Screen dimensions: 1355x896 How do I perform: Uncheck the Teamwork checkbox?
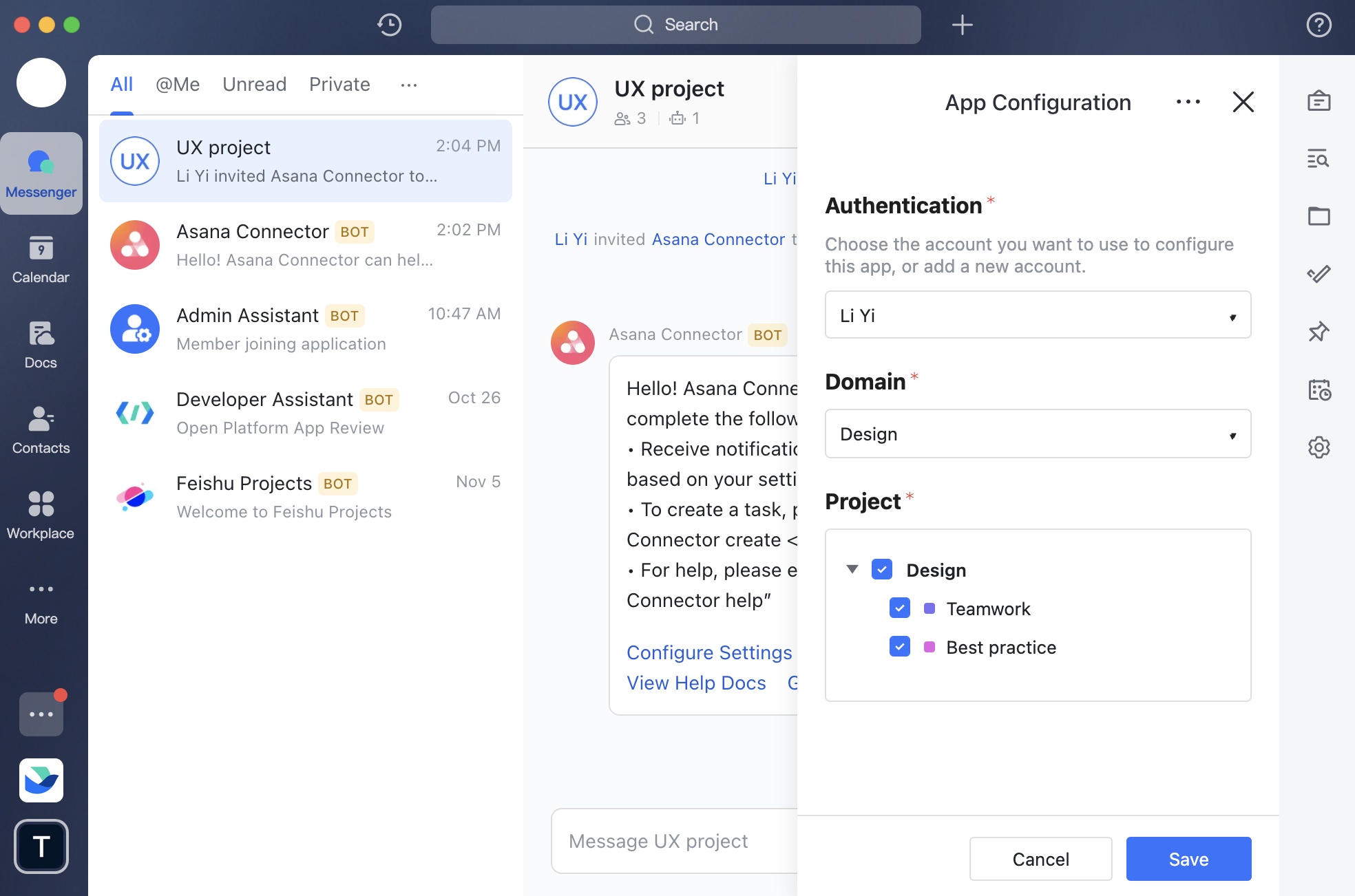tap(900, 608)
